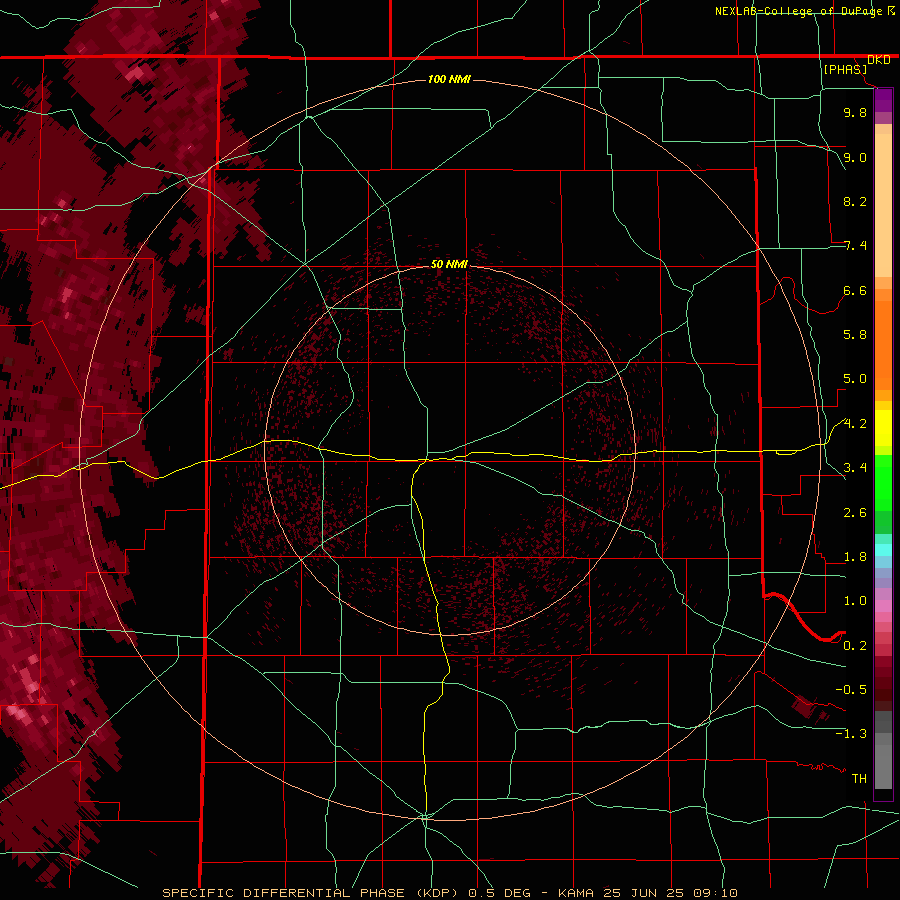Click the 9.0 value on color scale
Image resolution: width=900 pixels, height=900 pixels.
855,157
